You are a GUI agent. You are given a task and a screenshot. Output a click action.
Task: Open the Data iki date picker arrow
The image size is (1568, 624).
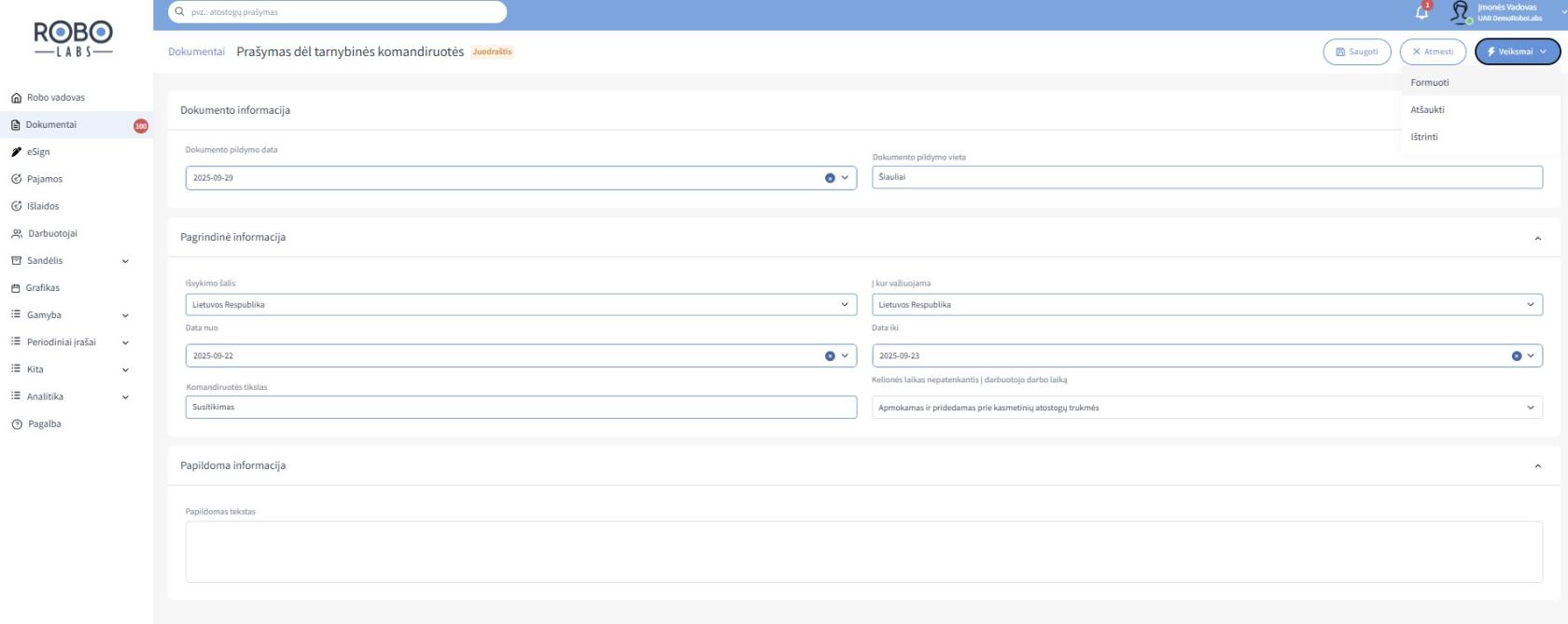click(1531, 355)
